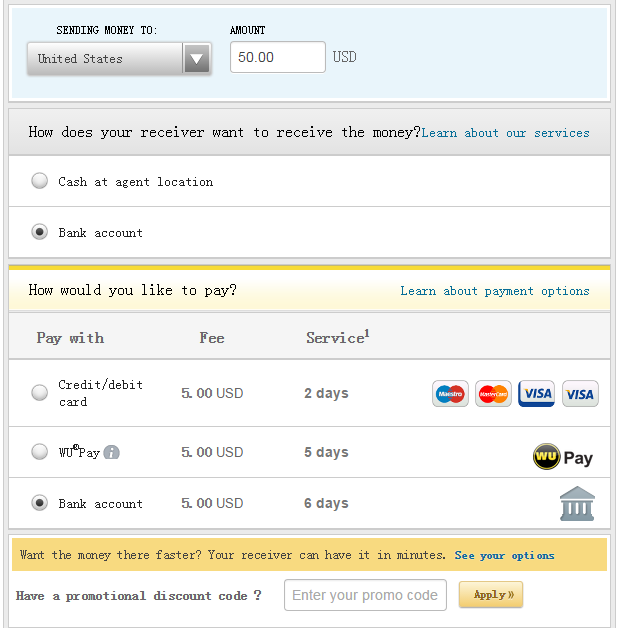The image size is (627, 628).
Task: Select Credit/debit card payment option
Action: pos(40,393)
